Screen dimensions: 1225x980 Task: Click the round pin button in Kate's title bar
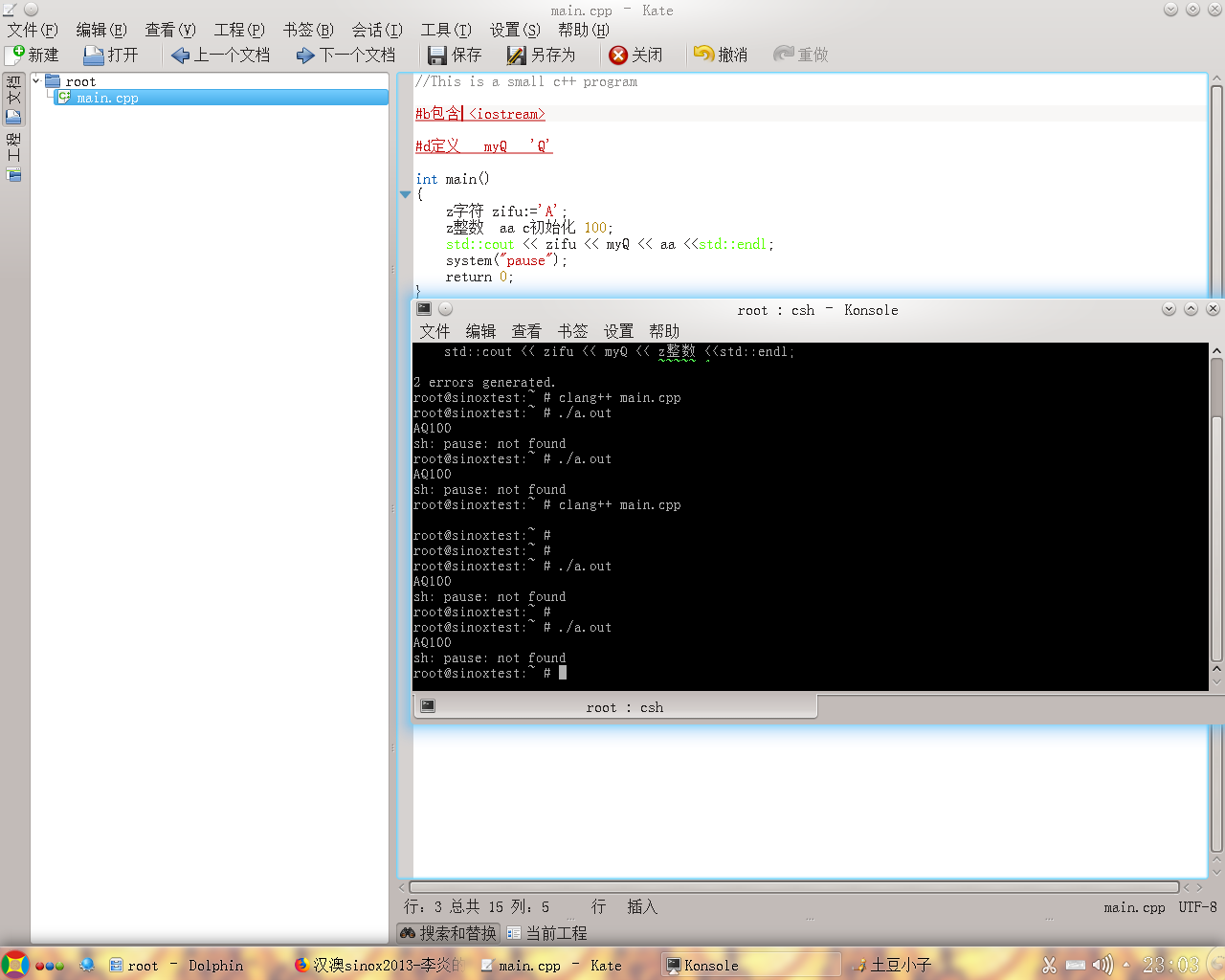click(31, 10)
